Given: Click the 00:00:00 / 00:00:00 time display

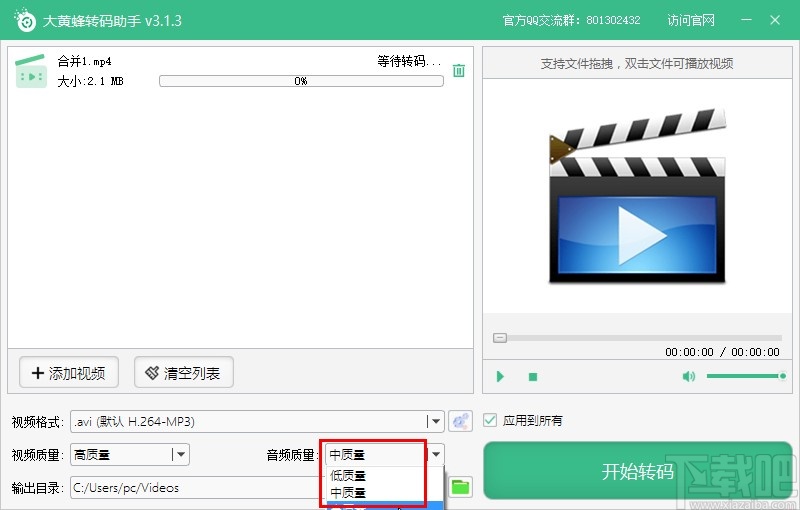Looking at the screenshot, I should click(x=722, y=352).
